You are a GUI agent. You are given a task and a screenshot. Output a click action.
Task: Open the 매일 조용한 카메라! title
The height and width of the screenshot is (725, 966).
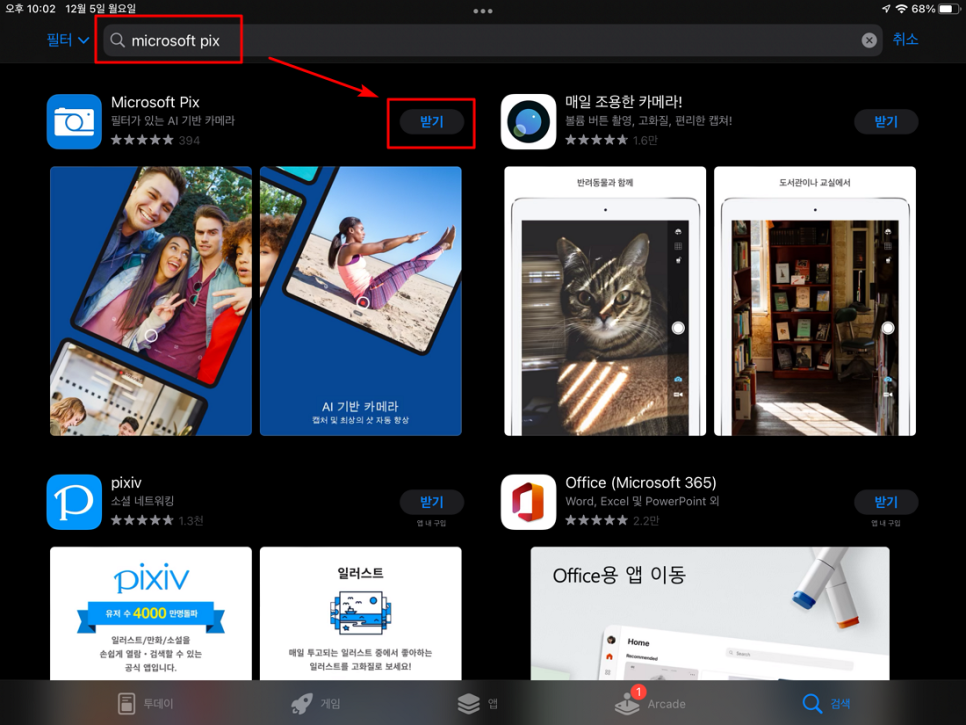click(623, 102)
